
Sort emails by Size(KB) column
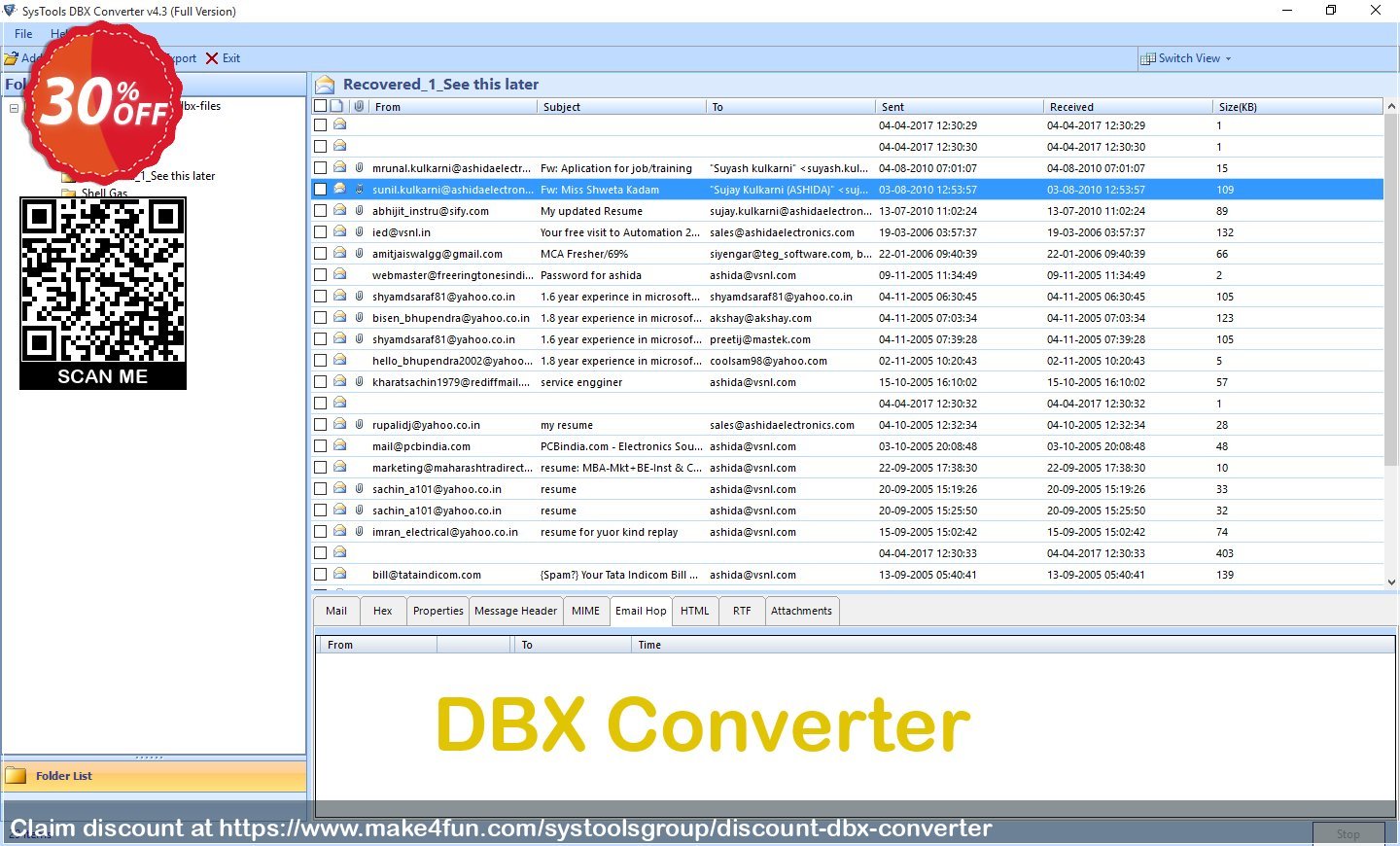tap(1298, 107)
